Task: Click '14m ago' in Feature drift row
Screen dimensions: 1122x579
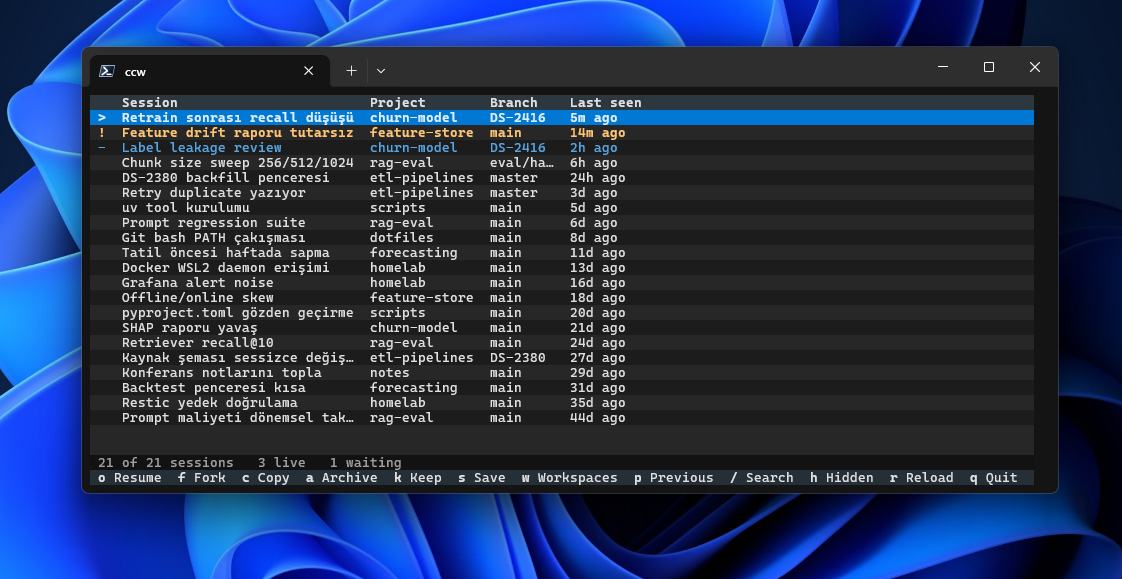Action: (597, 132)
